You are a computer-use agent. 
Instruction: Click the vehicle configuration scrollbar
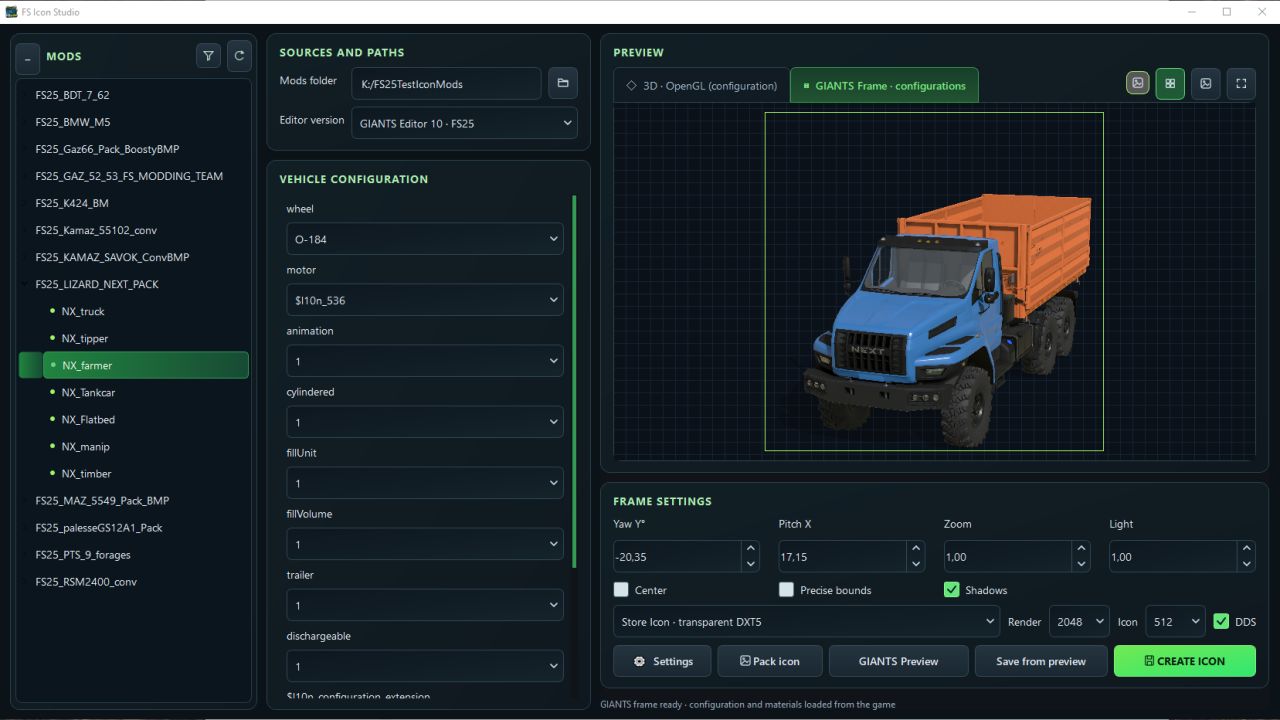(574, 380)
